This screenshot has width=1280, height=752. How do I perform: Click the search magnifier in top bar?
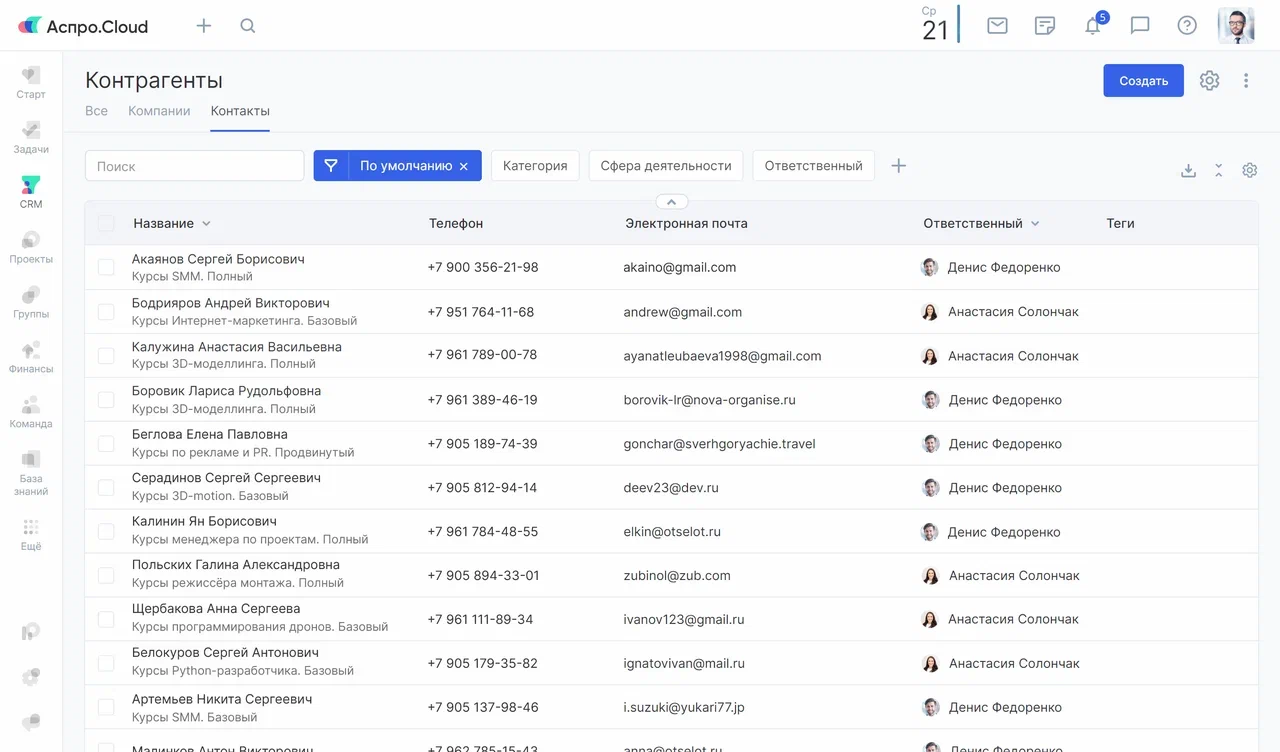tap(248, 26)
